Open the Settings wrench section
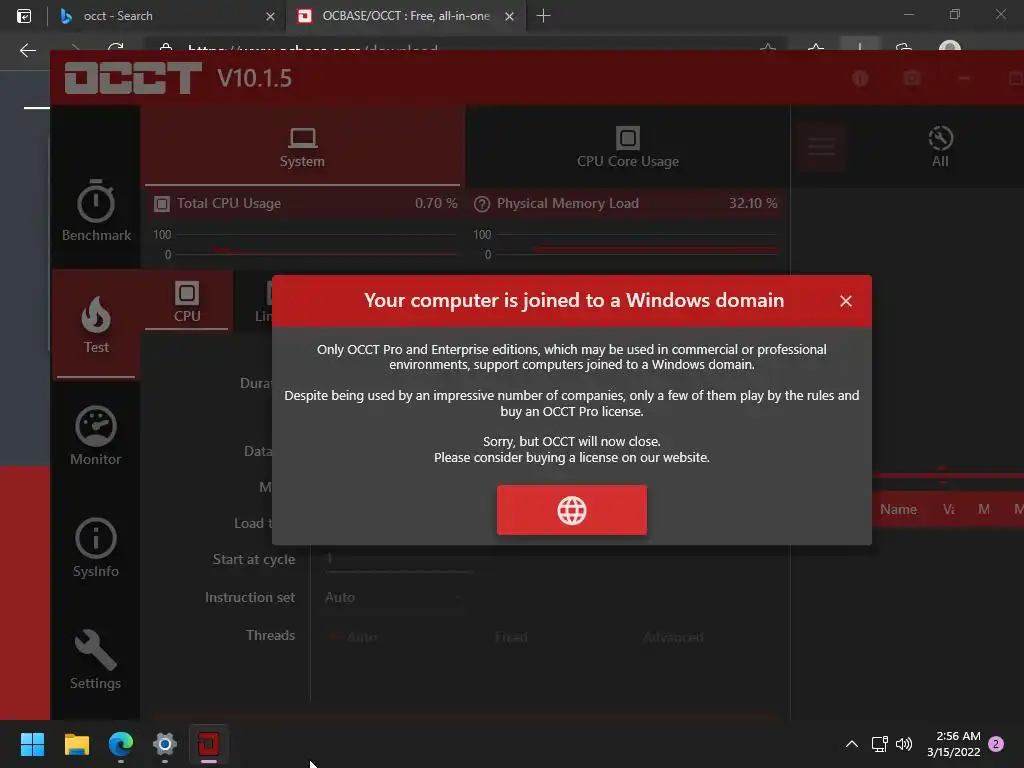The image size is (1024, 768). pos(96,660)
